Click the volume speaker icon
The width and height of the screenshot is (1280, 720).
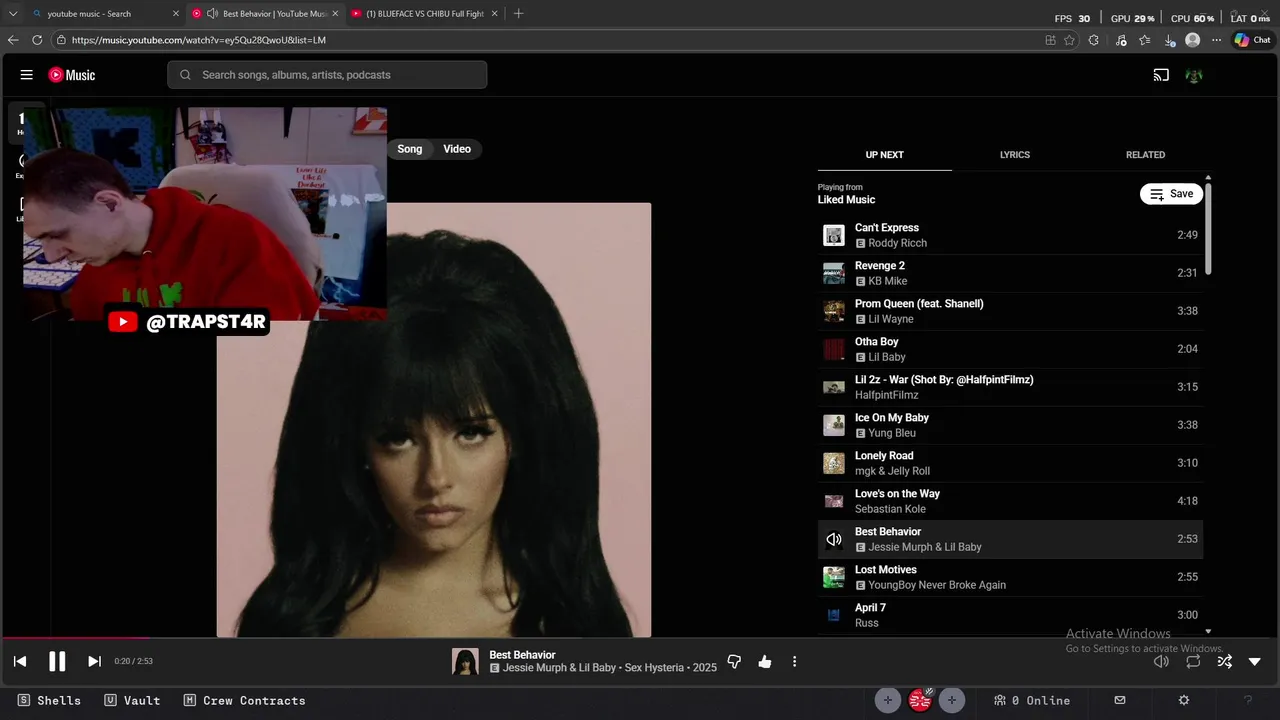(1161, 661)
